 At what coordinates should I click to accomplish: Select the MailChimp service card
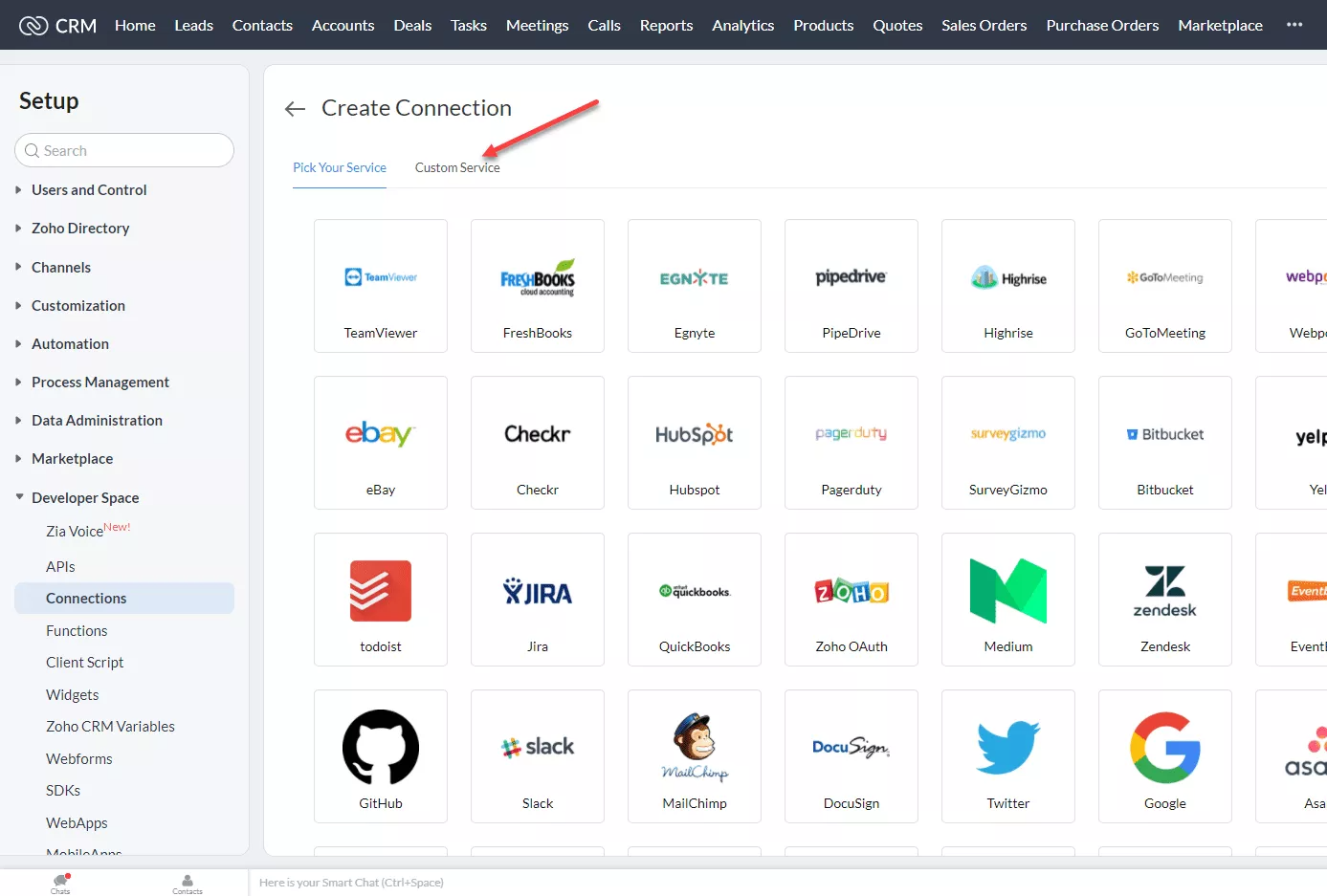pos(695,756)
